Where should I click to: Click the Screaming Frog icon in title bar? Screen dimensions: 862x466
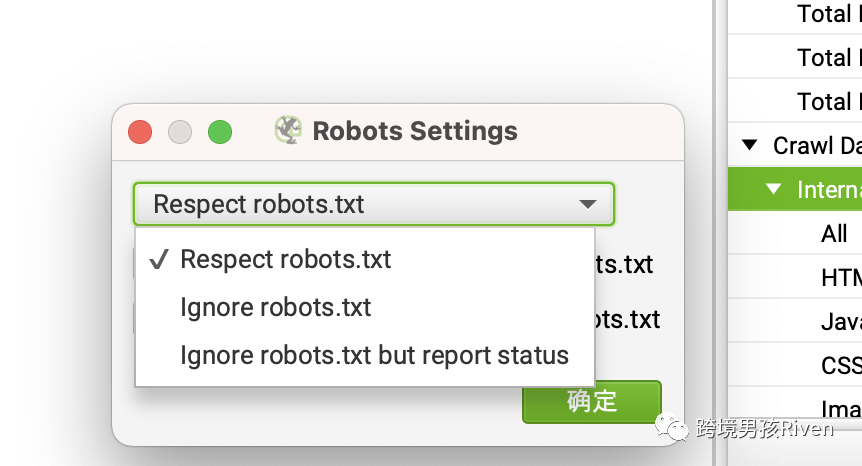(288, 130)
